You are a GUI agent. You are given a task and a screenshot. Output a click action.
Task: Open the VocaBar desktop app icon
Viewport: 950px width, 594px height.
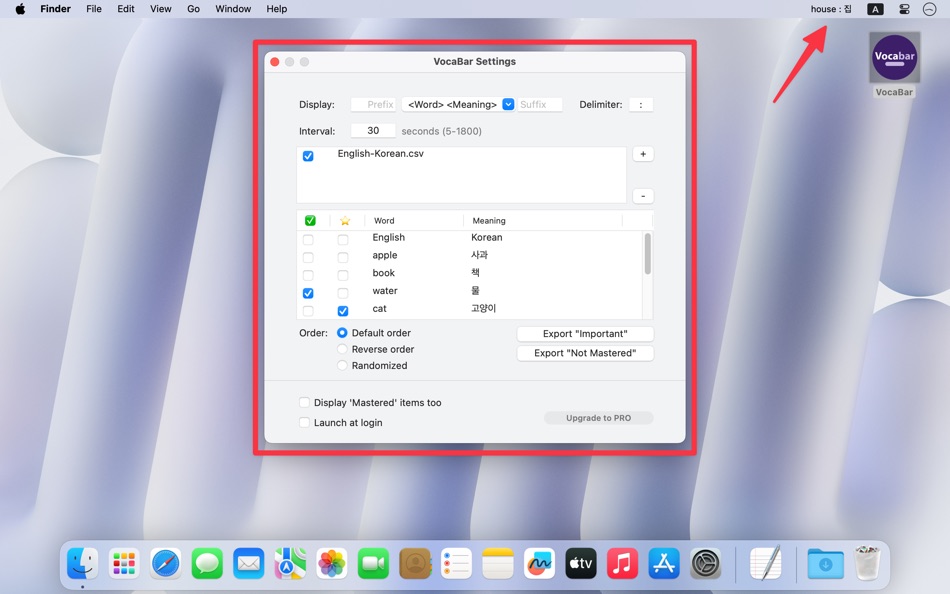[x=894, y=58]
